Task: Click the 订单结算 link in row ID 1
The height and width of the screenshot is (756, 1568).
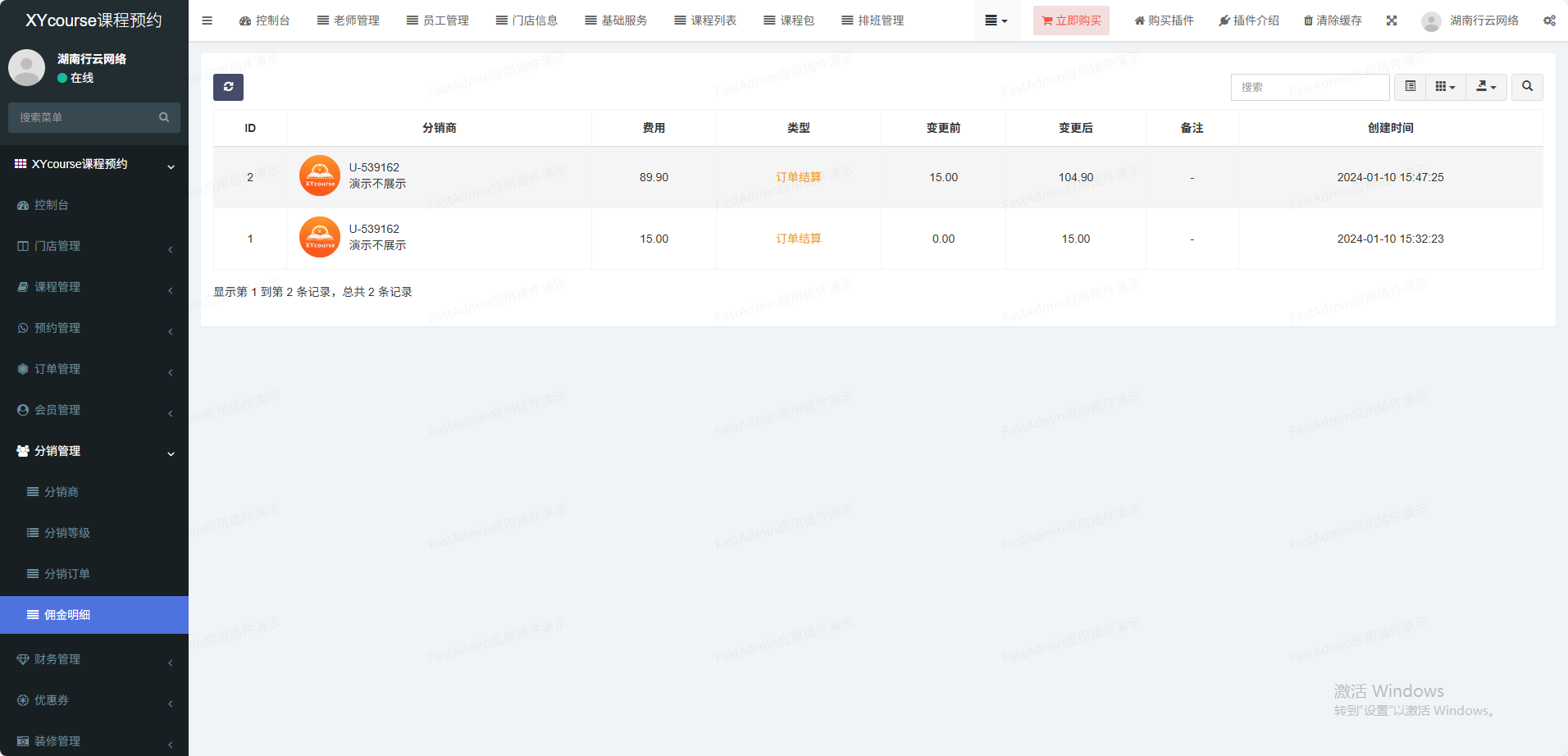Action: pos(798,239)
